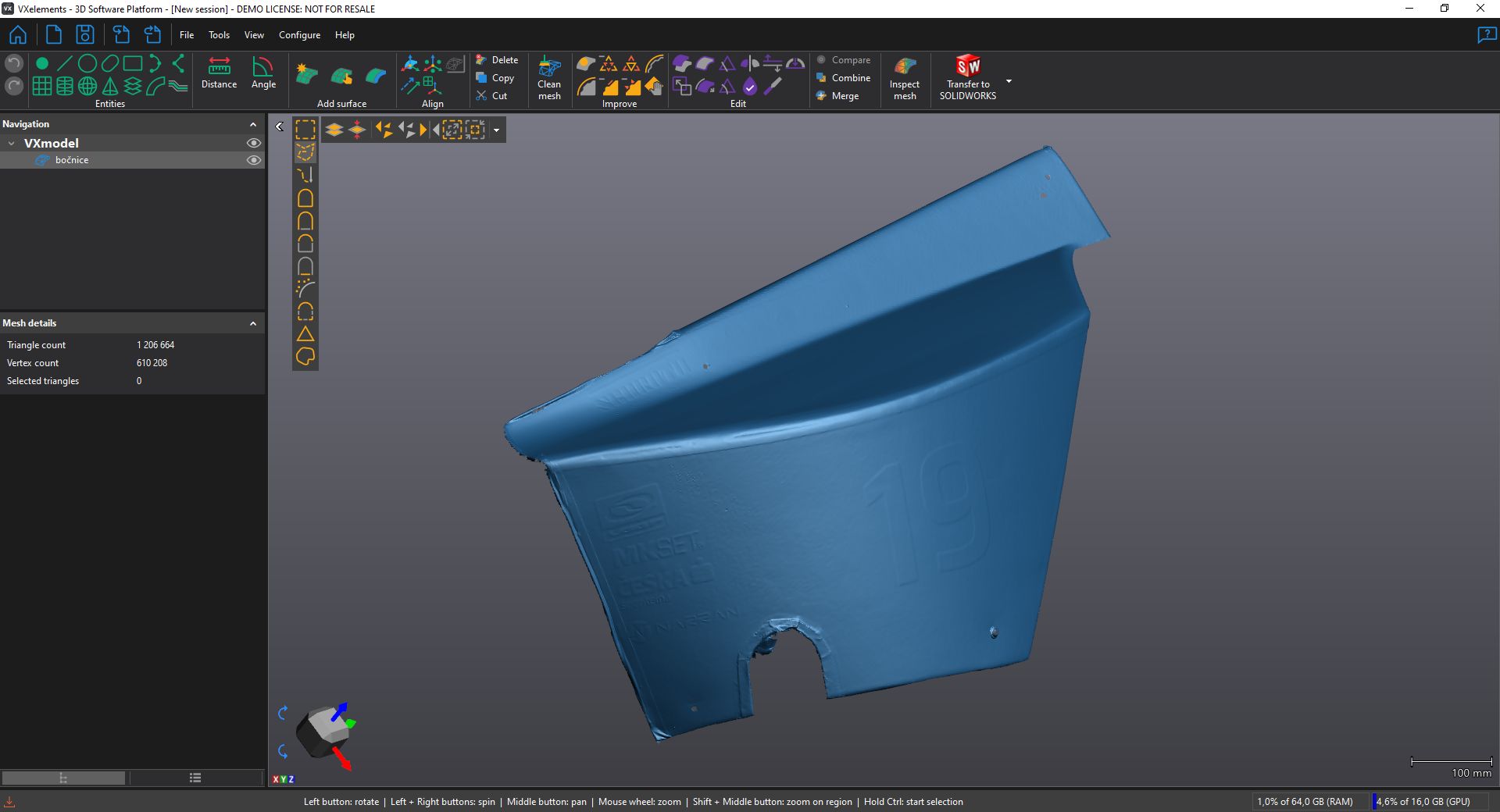Open the Configure menu
The height and width of the screenshot is (812, 1500).
click(x=299, y=35)
